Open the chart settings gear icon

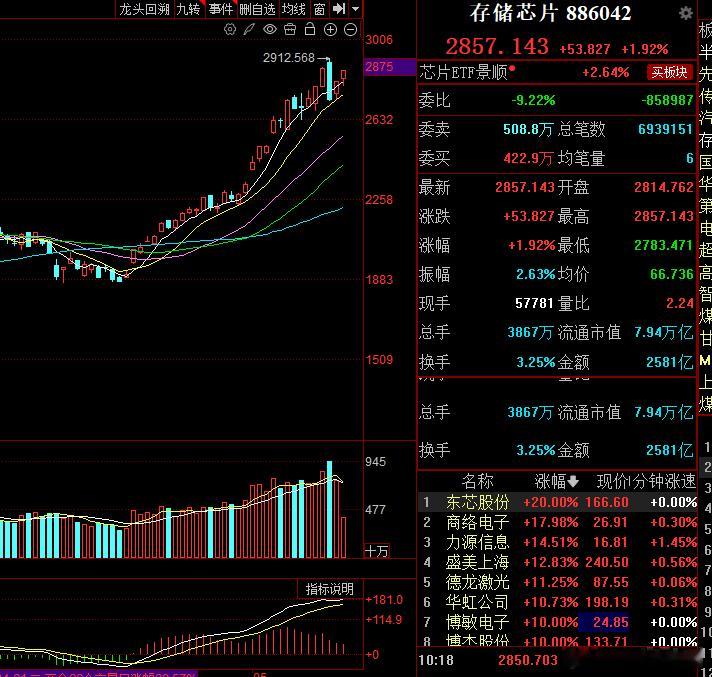(230, 30)
